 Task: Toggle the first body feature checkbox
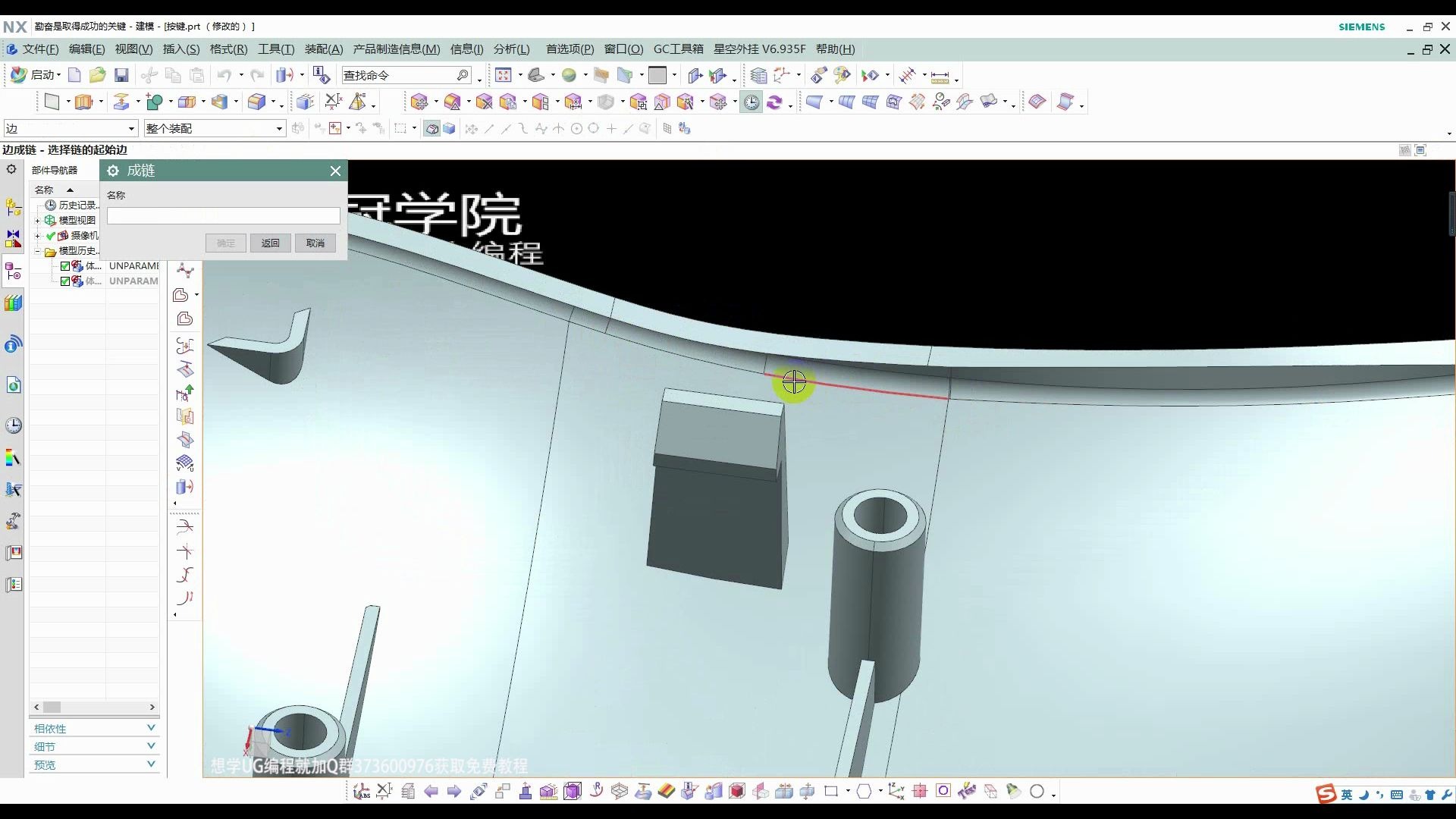(65, 266)
